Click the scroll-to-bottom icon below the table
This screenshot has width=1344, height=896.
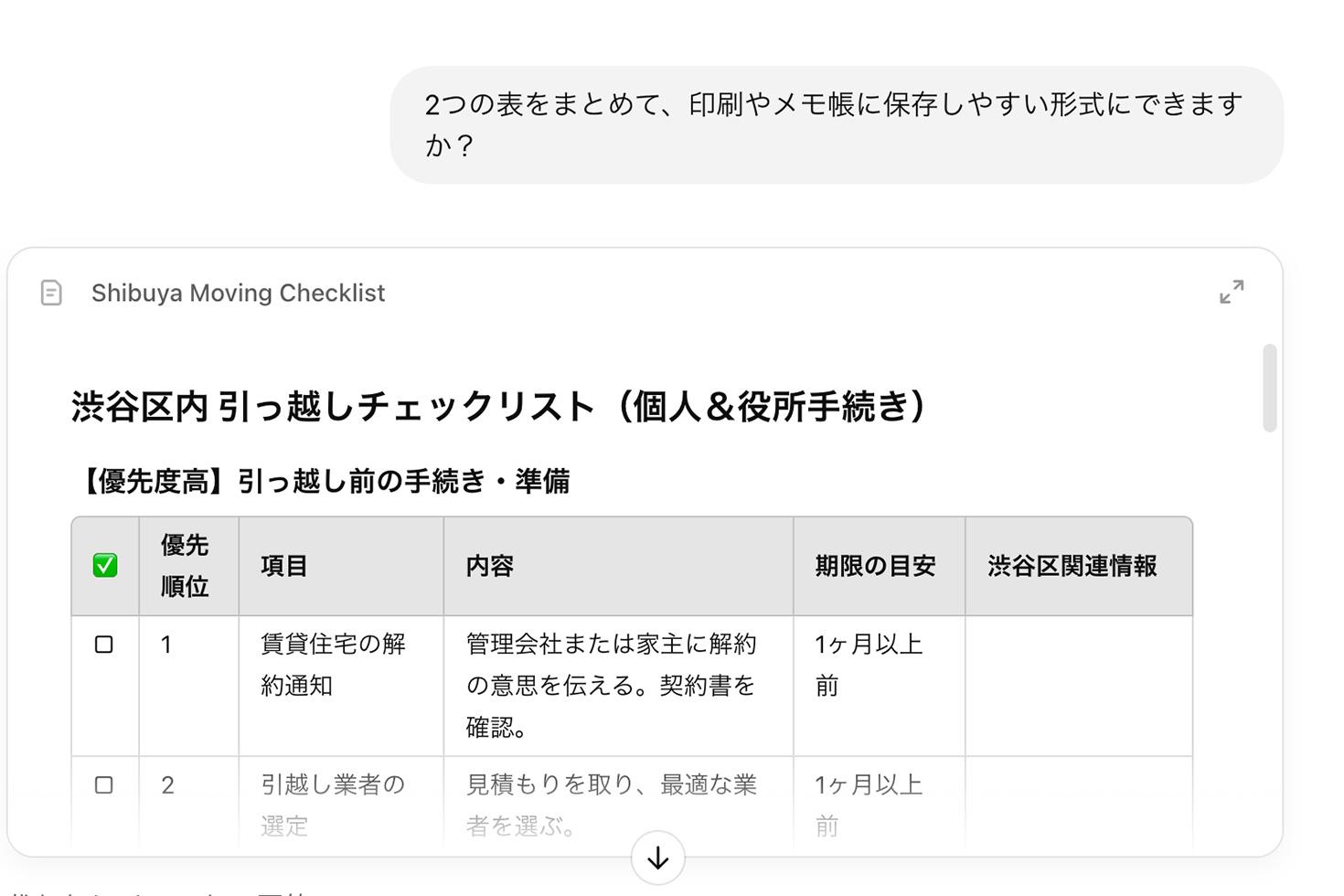[x=657, y=858]
